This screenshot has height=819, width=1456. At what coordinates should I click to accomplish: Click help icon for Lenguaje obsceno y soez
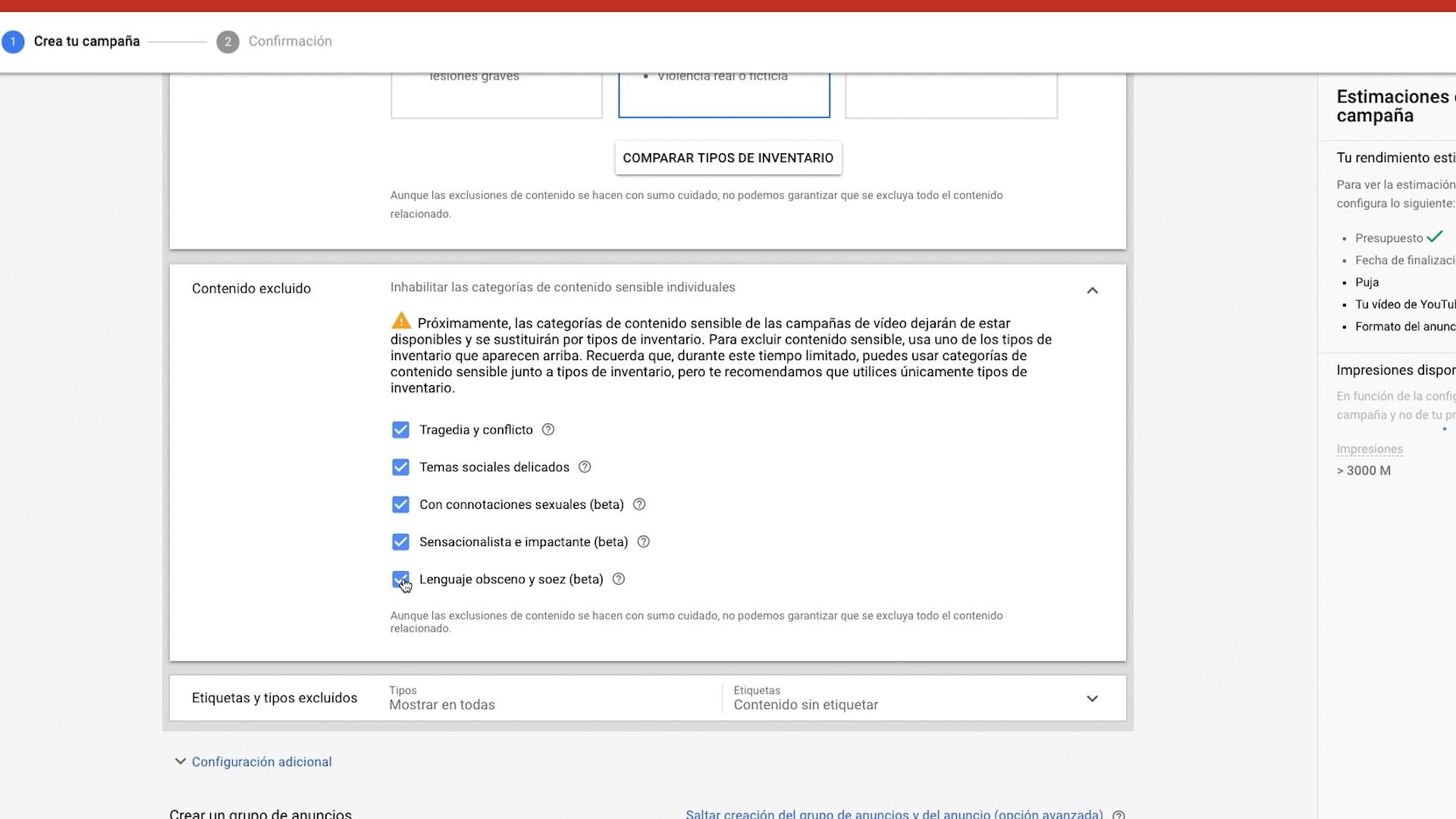point(619,579)
